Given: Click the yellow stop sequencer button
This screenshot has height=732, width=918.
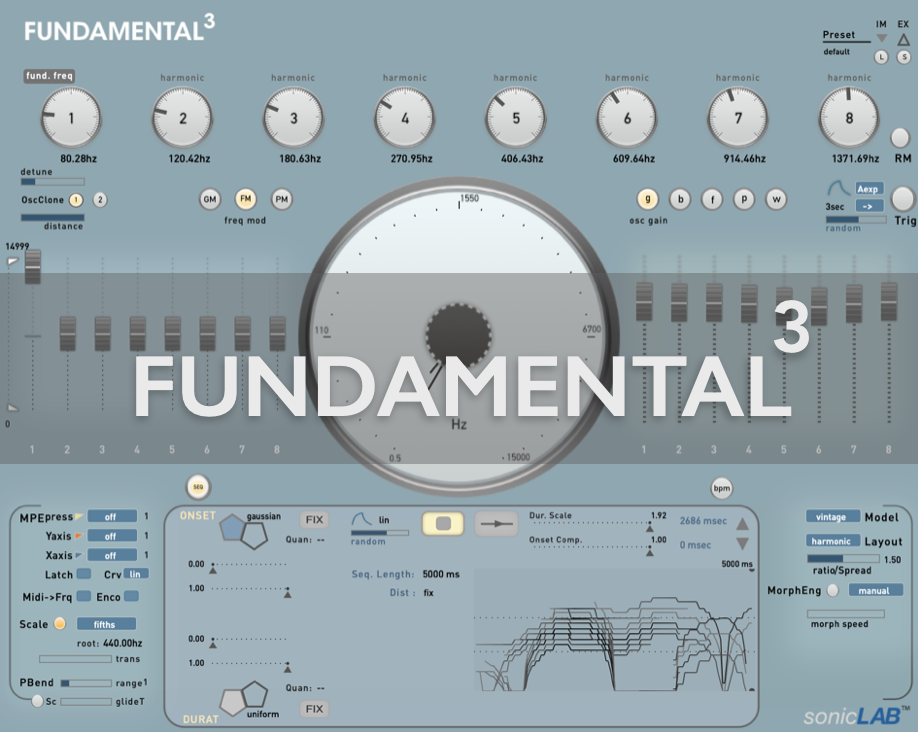Looking at the screenshot, I should [443, 523].
